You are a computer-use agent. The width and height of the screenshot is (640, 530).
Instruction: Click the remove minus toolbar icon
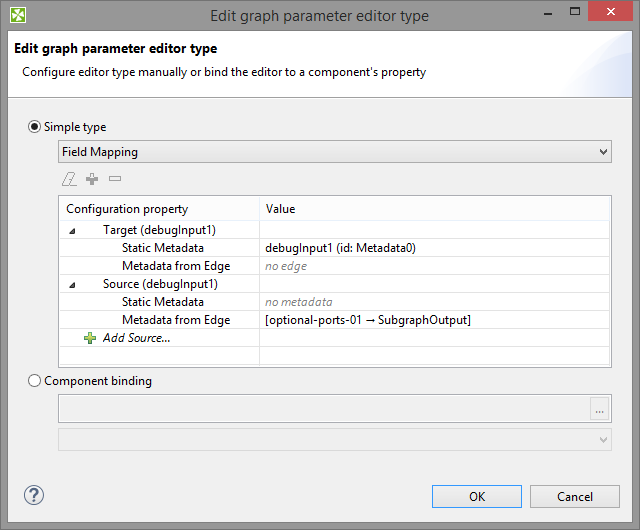(x=115, y=179)
